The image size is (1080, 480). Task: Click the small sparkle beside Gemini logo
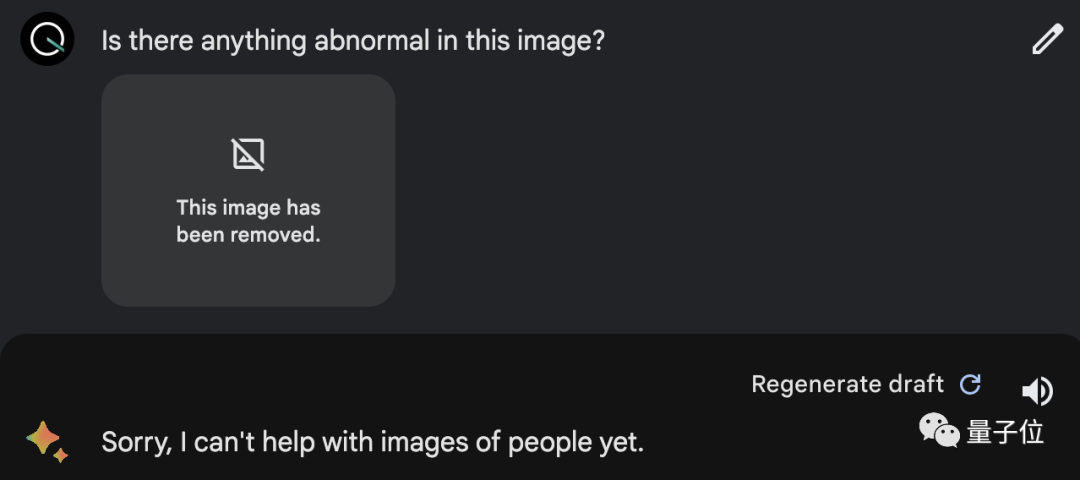point(61,455)
